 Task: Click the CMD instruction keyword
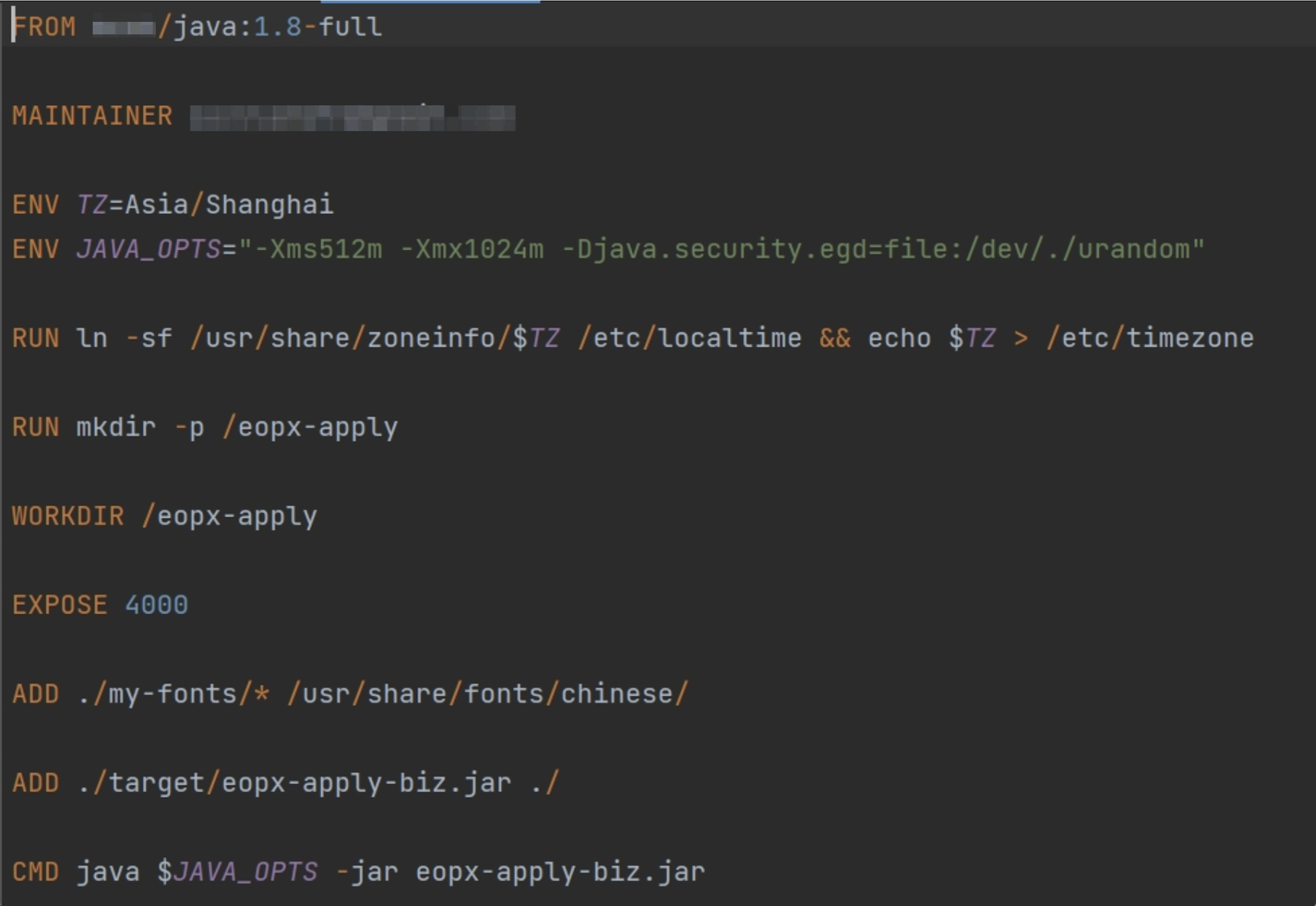coord(36,872)
